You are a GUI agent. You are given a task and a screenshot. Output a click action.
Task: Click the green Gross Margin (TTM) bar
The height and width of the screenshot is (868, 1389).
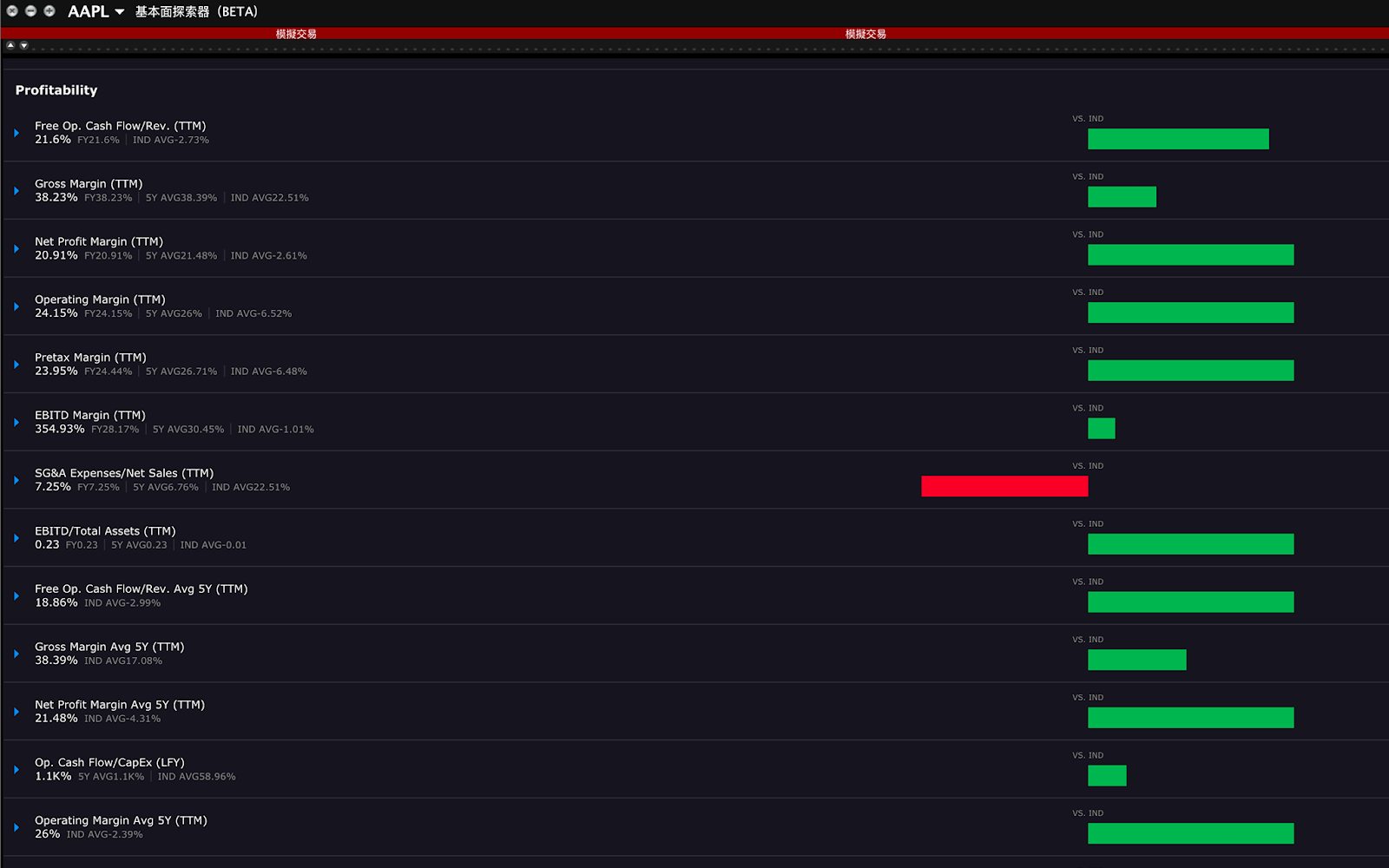point(1122,197)
